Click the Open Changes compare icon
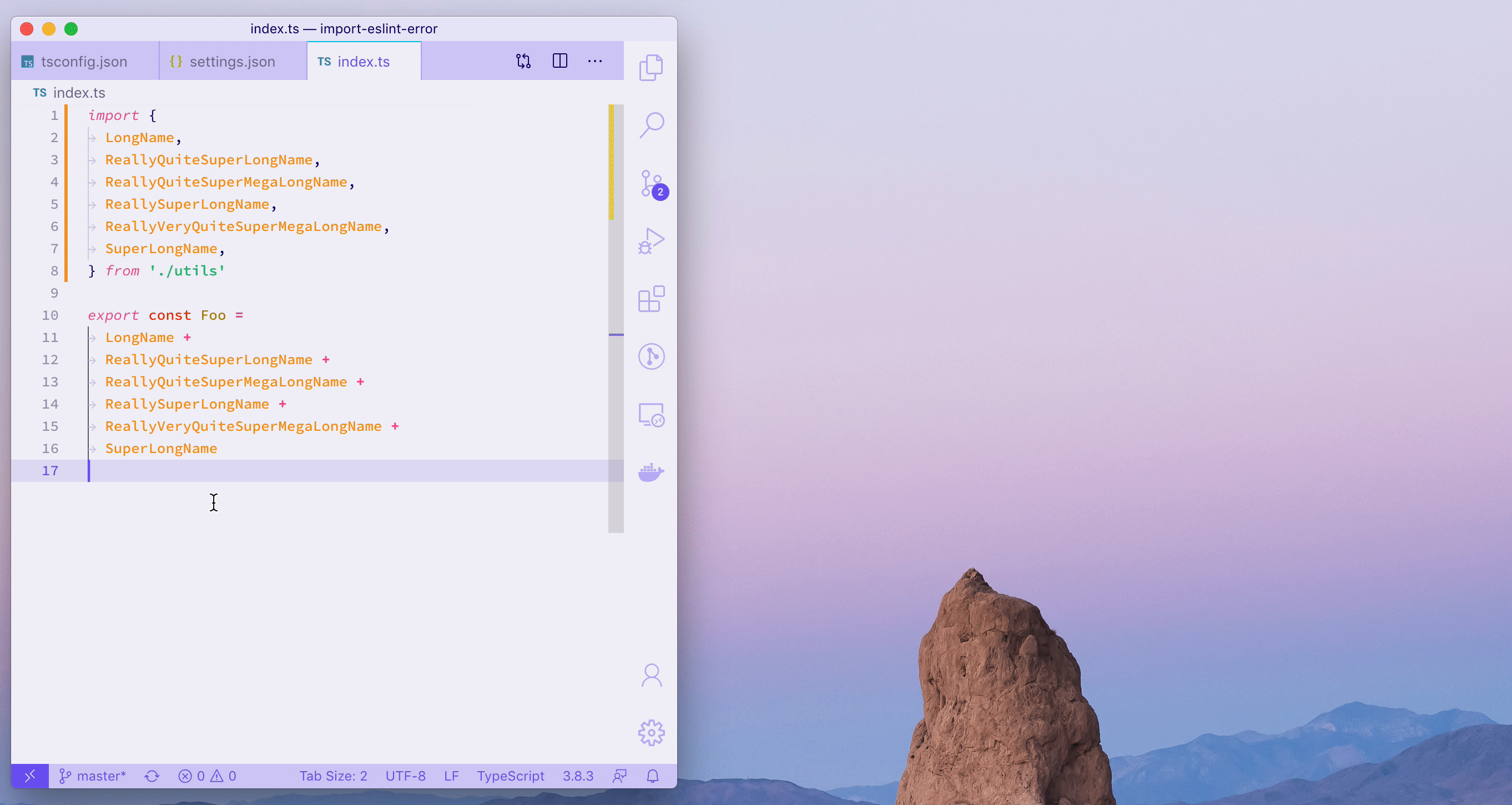 coord(523,61)
